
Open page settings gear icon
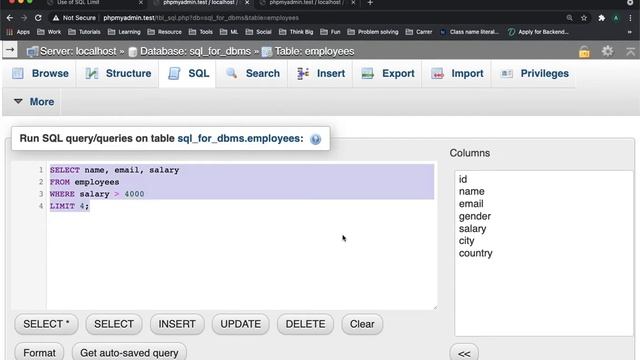click(607, 51)
